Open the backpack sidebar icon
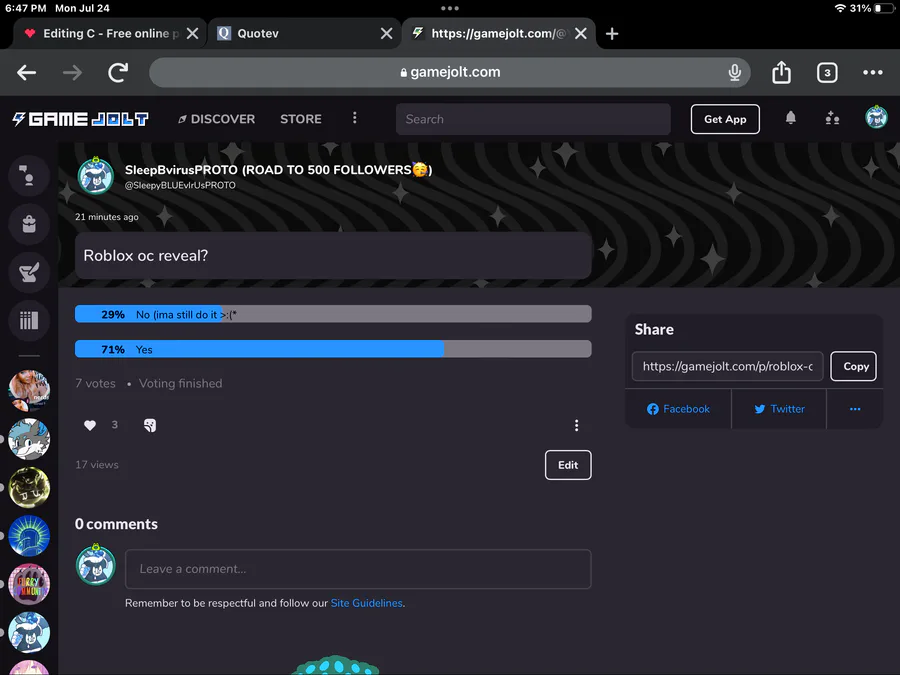The height and width of the screenshot is (675, 900). point(29,224)
